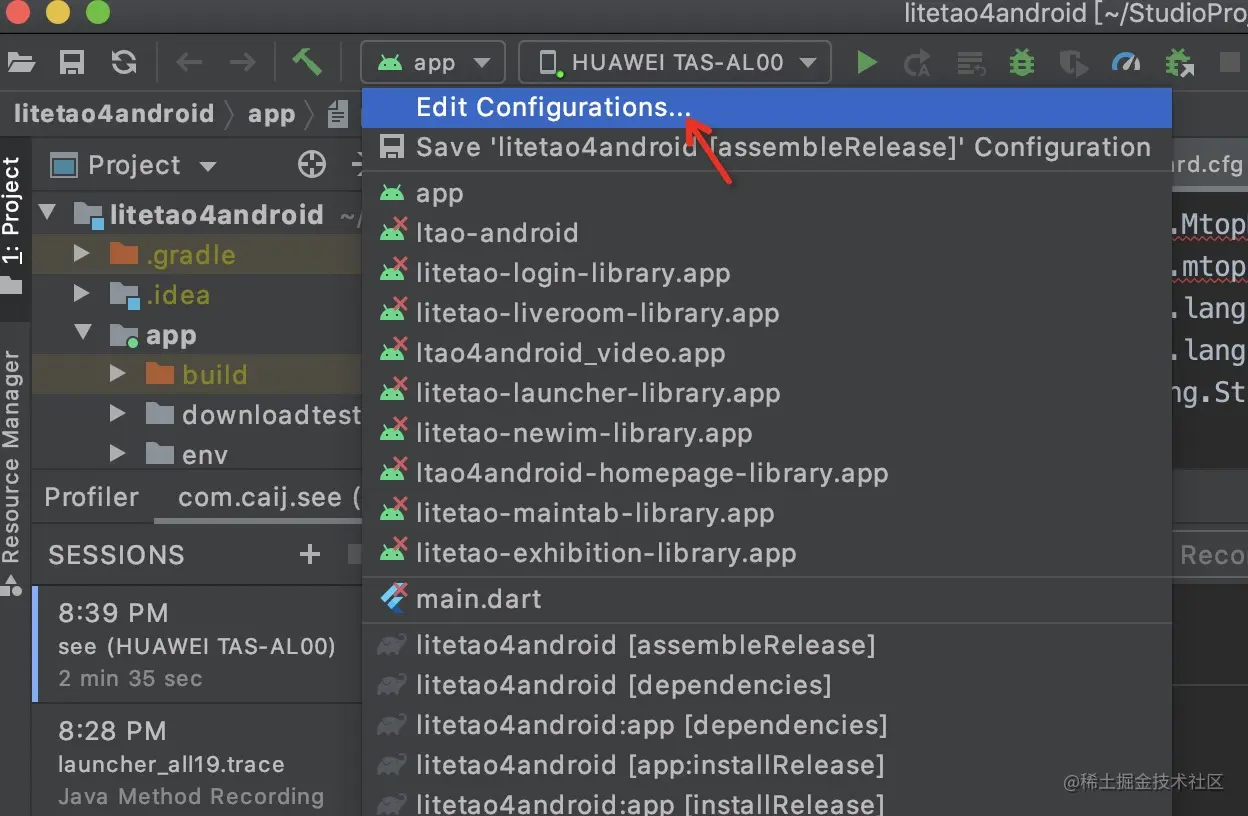Screen dimensions: 1248x816
Task: Click the plus icon in SESSIONS
Action: point(310,554)
